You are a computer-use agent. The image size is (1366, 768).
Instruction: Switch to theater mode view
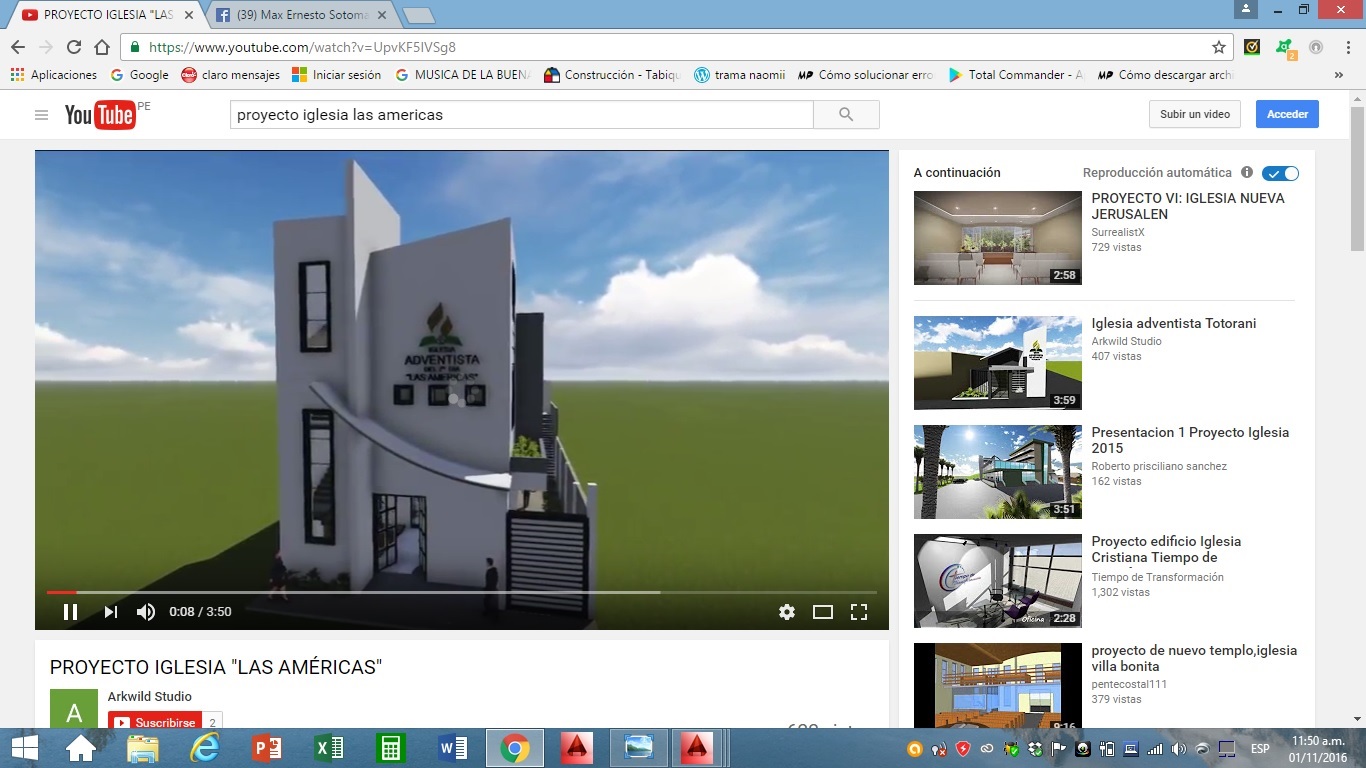(x=822, y=612)
